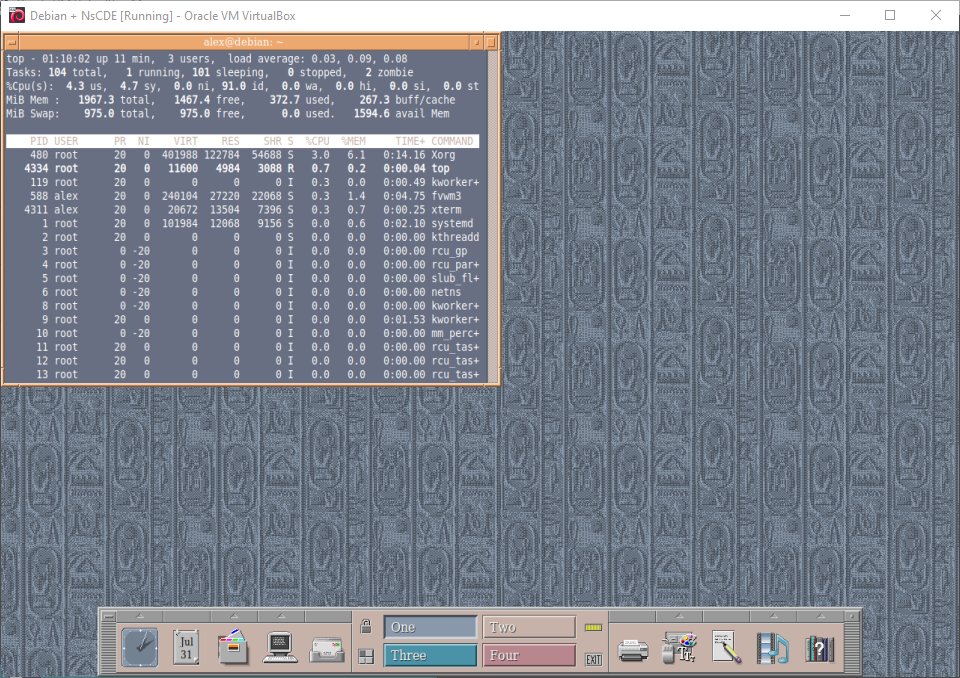Open the calendar showing Jul 31

[x=186, y=647]
